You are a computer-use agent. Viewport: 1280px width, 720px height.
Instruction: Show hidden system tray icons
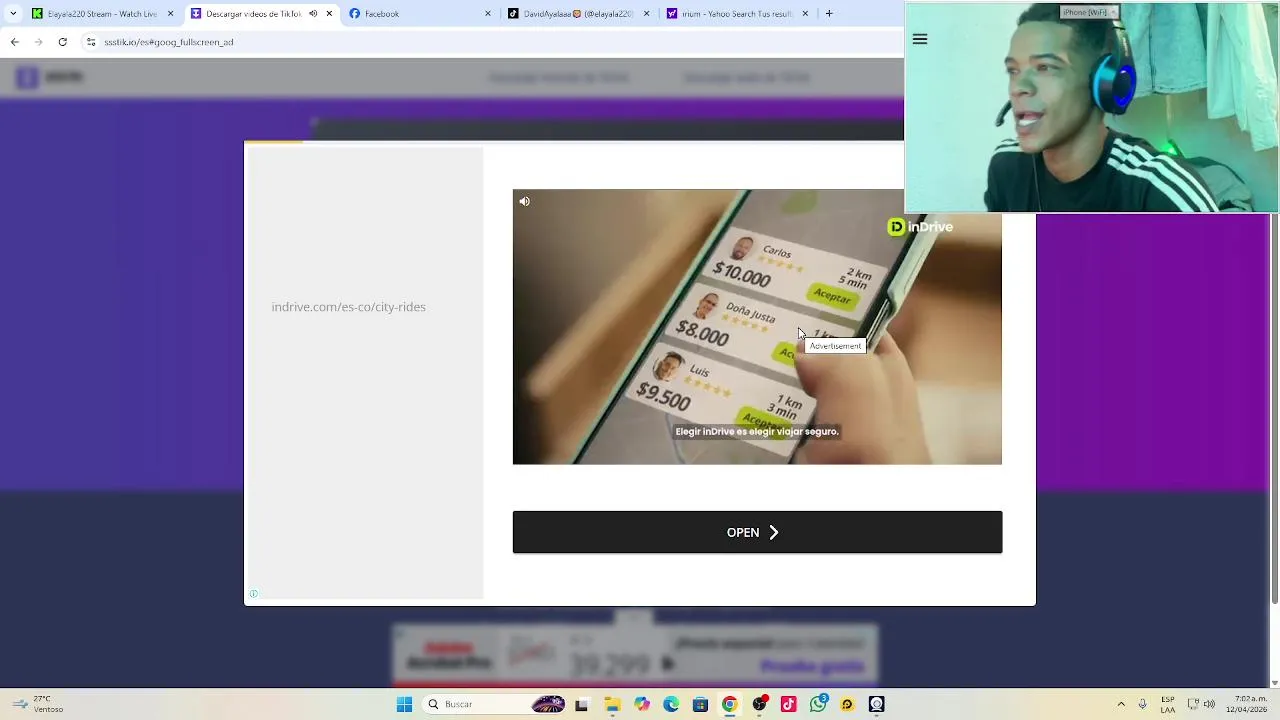pyautogui.click(x=1121, y=704)
